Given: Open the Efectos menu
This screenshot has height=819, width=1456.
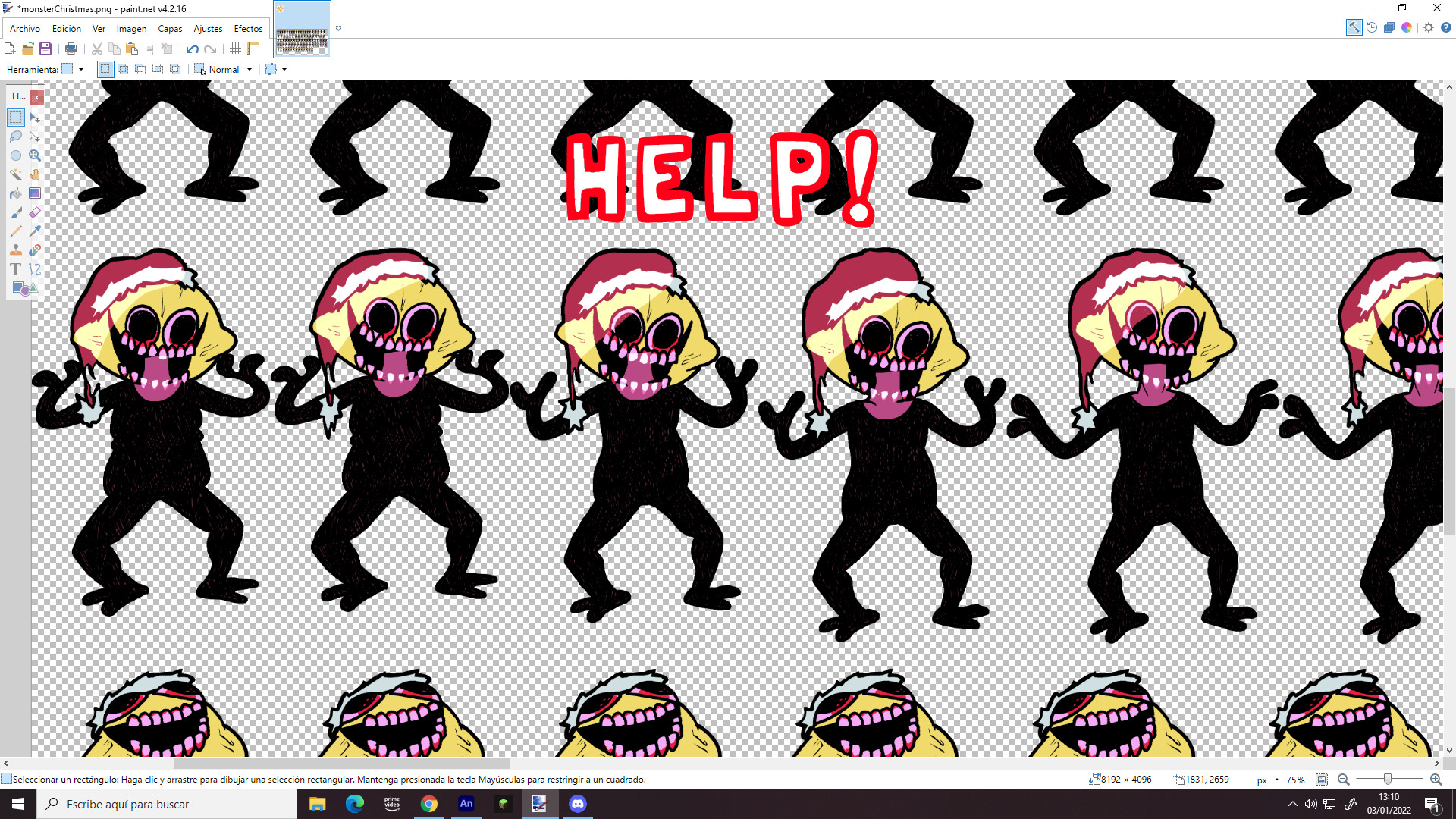Looking at the screenshot, I should click(248, 29).
